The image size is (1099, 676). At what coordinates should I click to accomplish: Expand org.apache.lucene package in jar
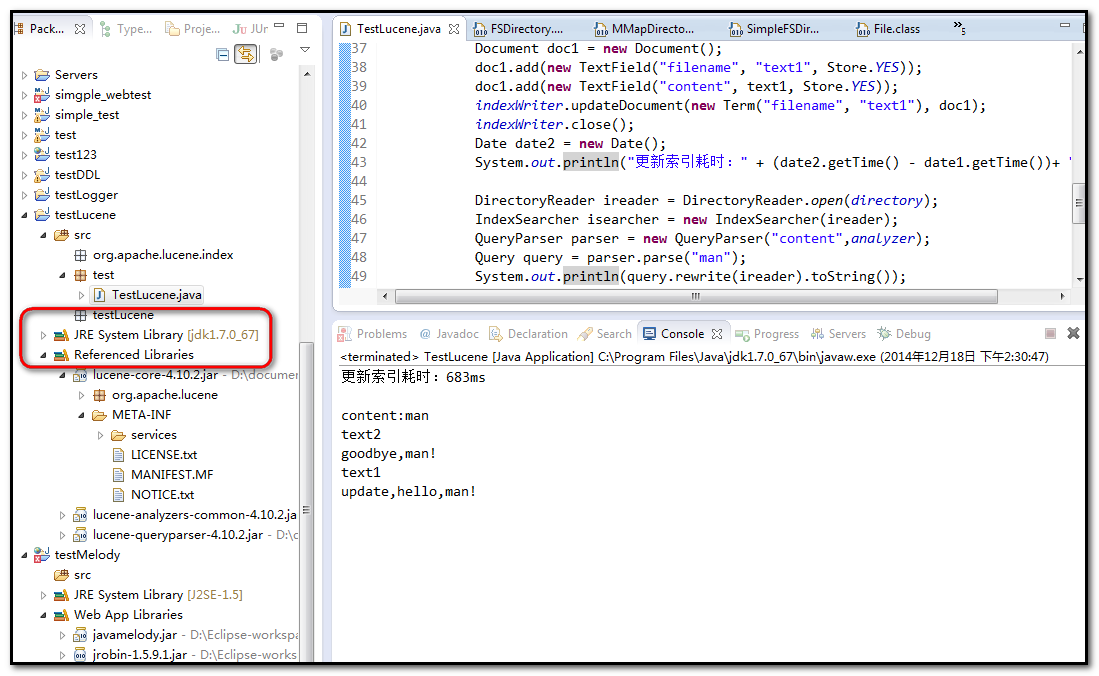(81, 396)
